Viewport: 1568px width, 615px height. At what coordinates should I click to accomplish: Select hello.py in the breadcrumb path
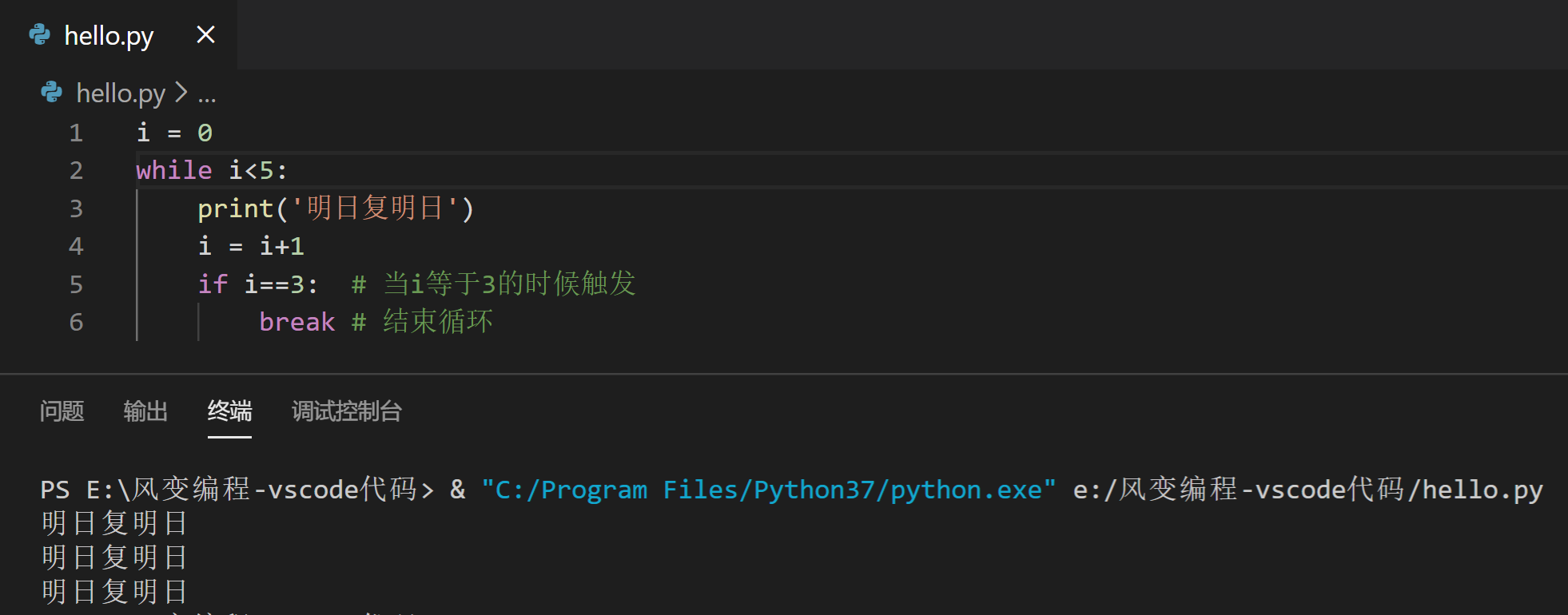tap(121, 93)
